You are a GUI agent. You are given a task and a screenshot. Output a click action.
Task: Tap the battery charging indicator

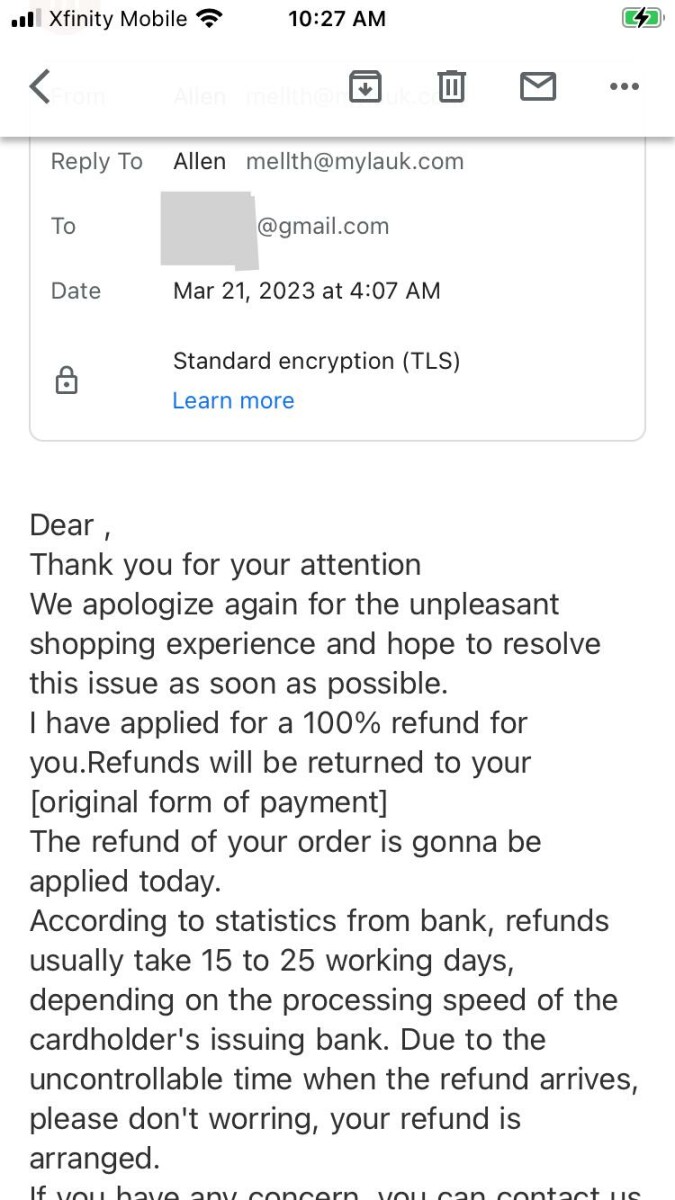pyautogui.click(x=641, y=18)
